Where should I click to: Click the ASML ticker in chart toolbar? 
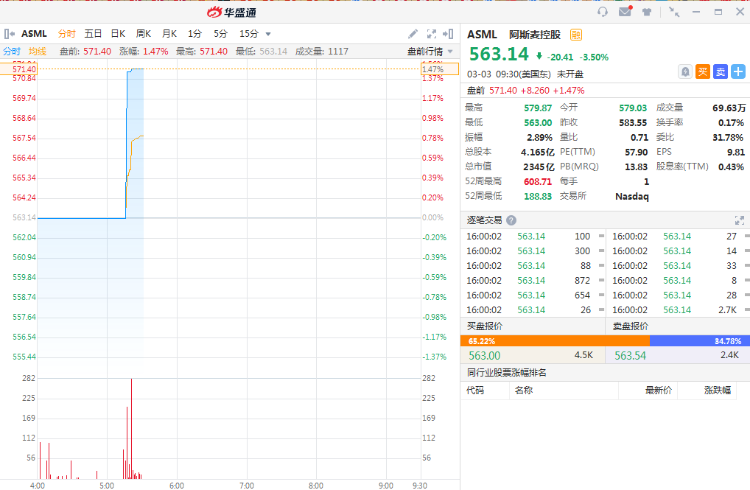(34, 34)
